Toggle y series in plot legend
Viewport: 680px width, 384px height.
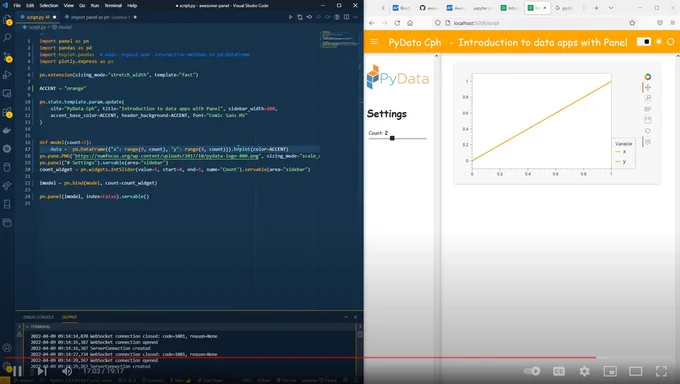coord(621,161)
